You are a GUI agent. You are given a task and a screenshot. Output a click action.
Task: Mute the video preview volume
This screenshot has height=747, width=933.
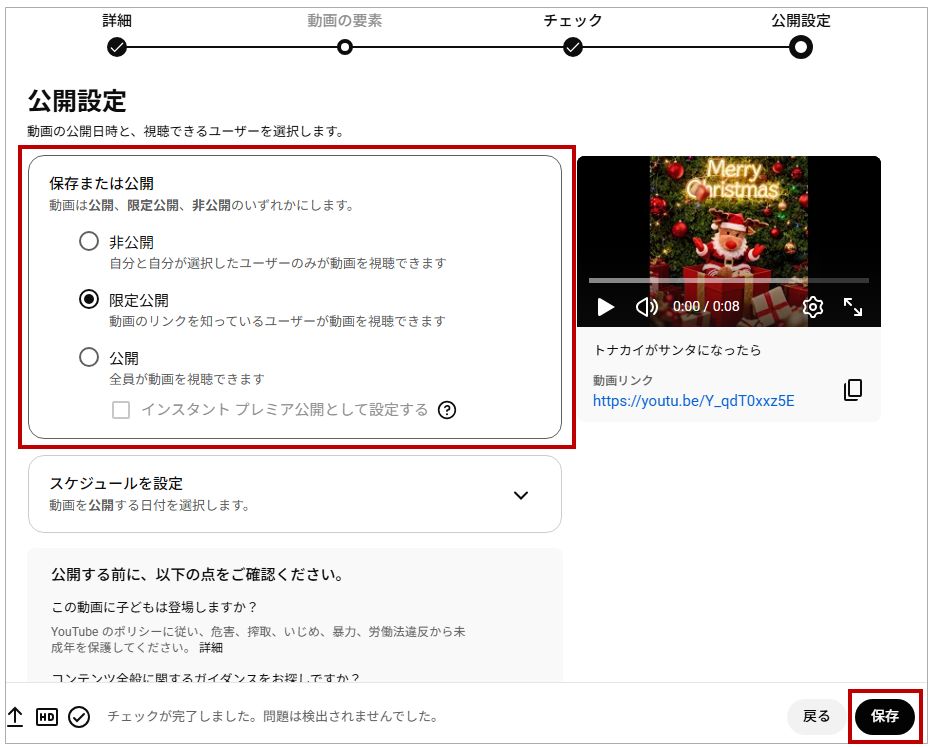(x=647, y=307)
